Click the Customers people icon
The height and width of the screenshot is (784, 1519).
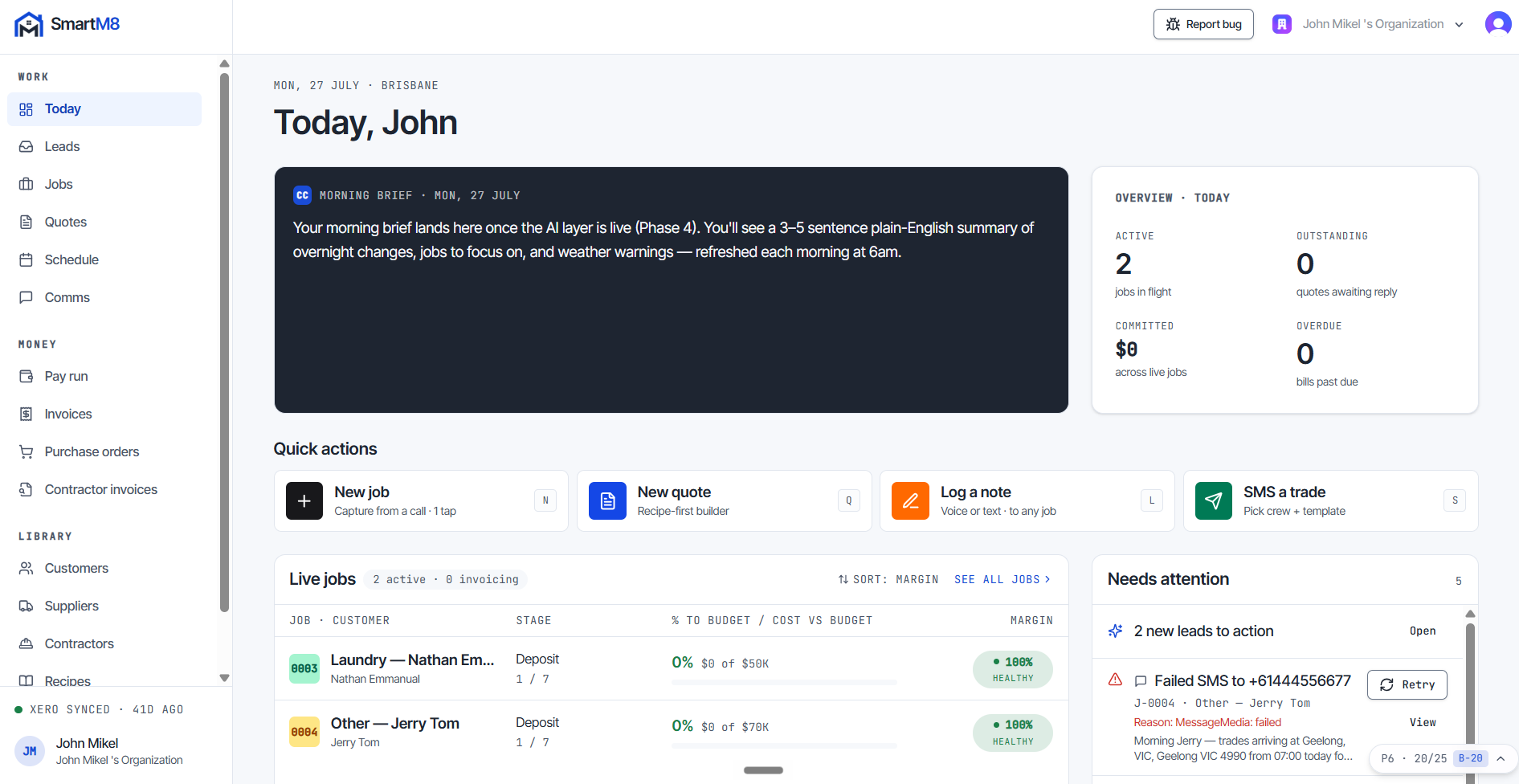point(27,569)
